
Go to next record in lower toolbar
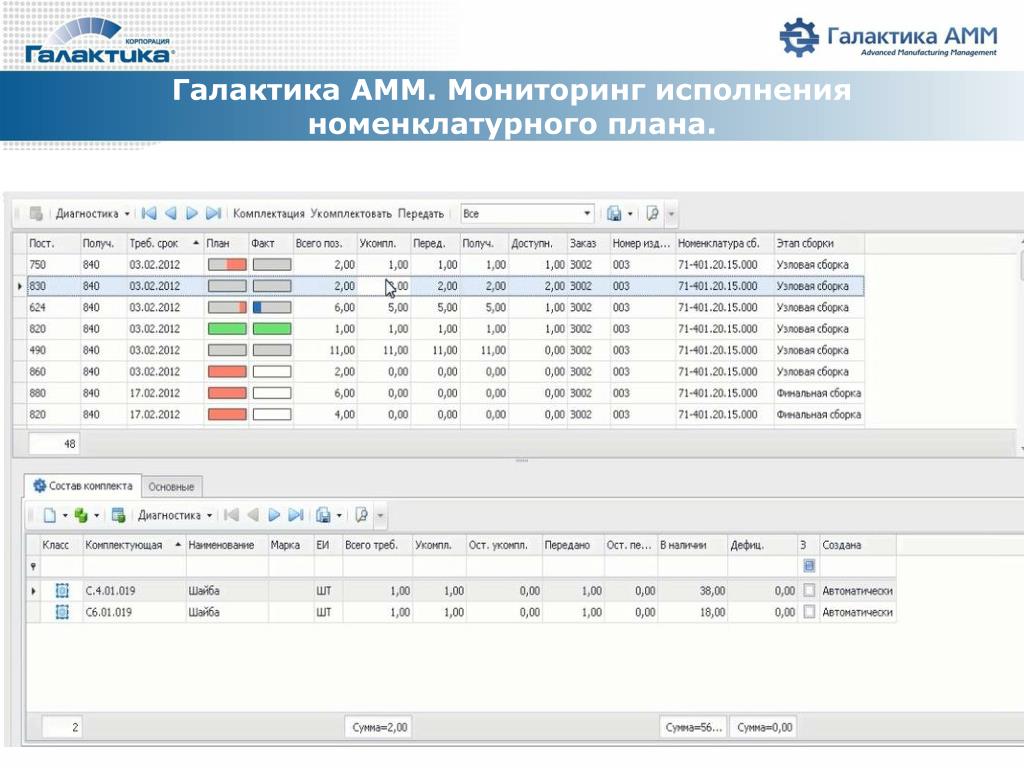point(274,515)
